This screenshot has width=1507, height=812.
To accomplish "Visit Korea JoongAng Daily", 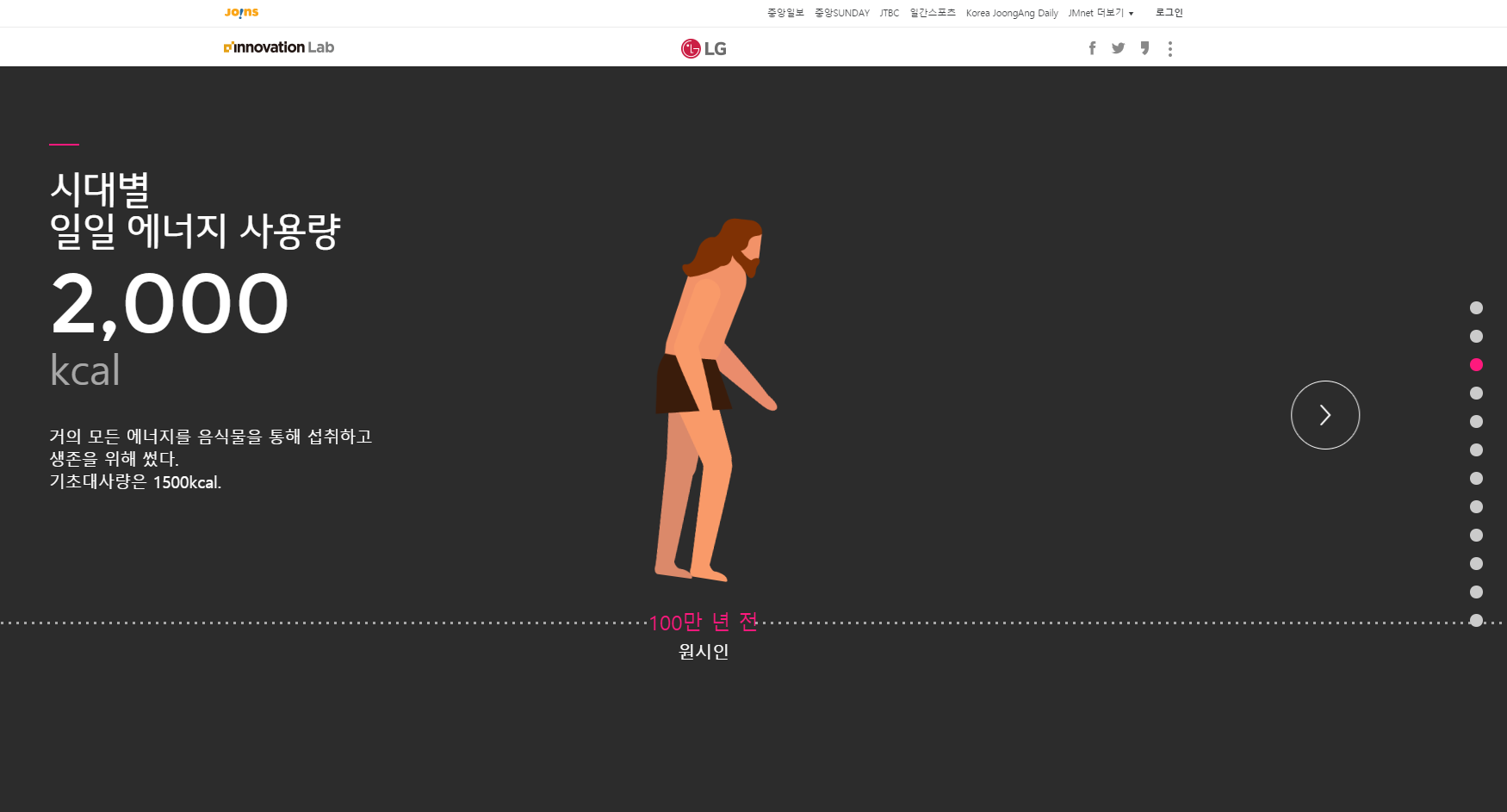I will [1011, 13].
